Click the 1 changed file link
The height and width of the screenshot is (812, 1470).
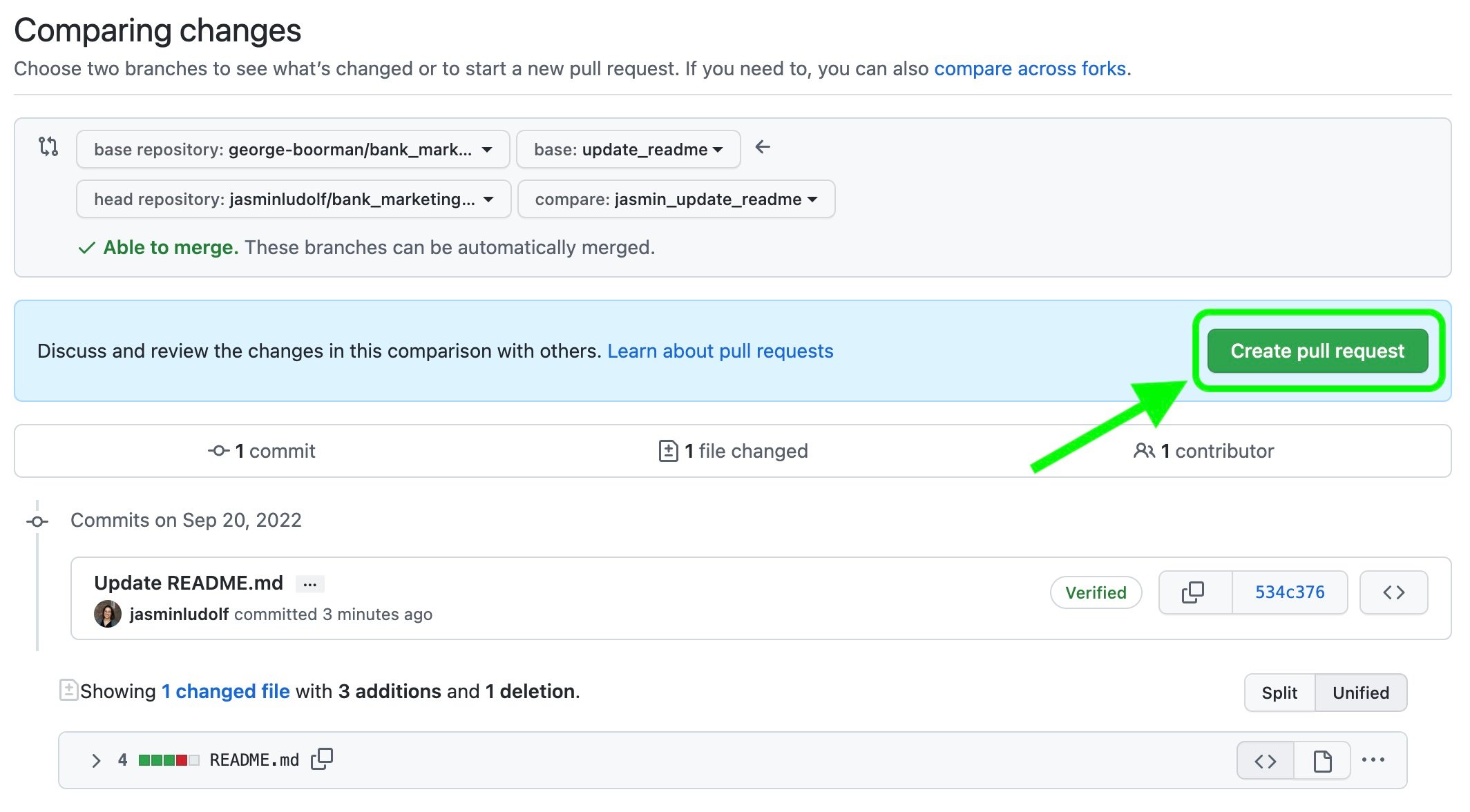(x=226, y=691)
